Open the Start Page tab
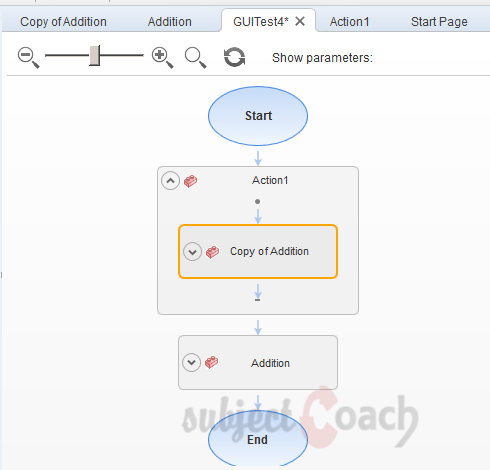Viewport: 490px width, 470px height. [x=439, y=22]
